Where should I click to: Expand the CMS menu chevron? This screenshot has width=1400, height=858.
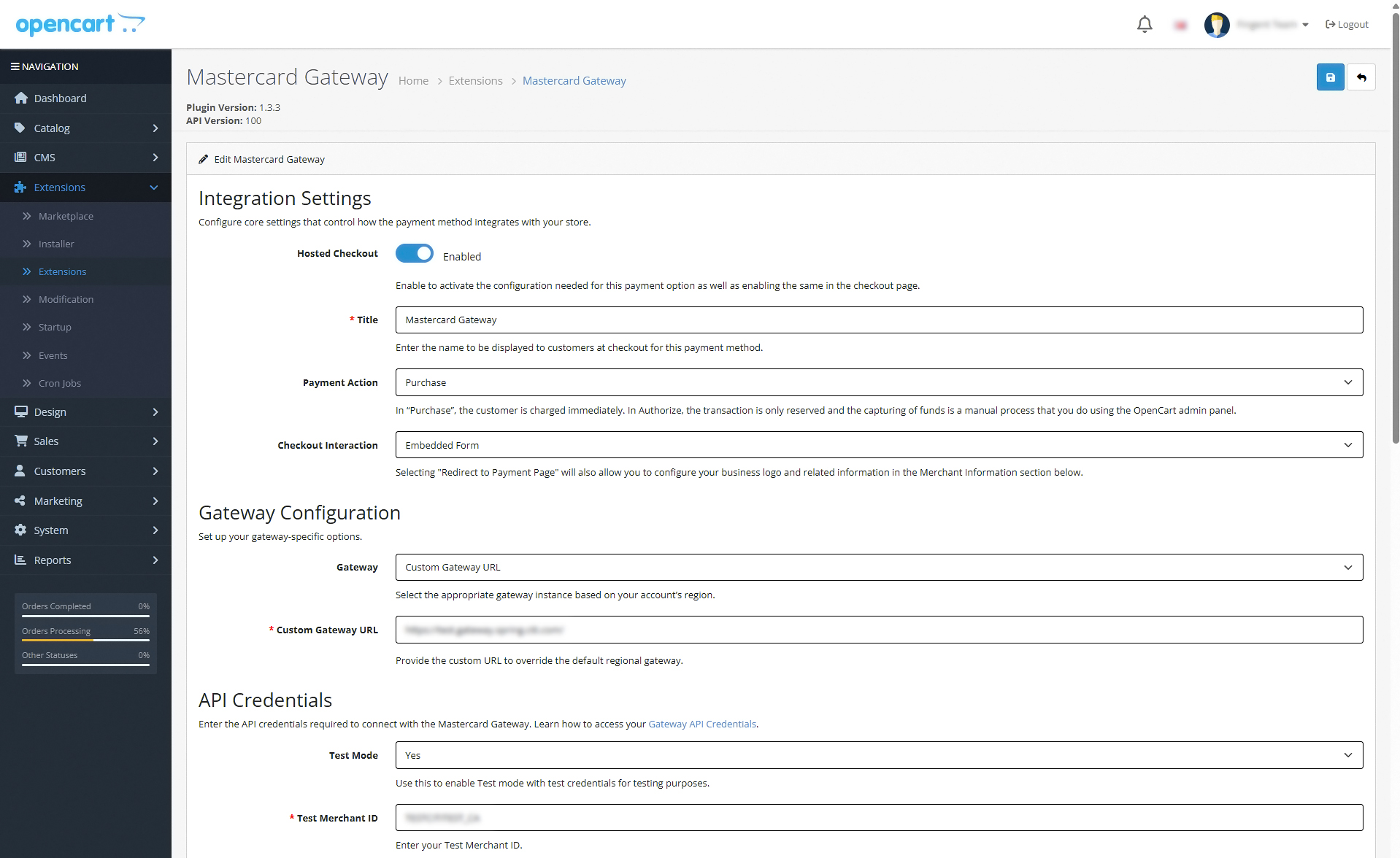click(155, 158)
